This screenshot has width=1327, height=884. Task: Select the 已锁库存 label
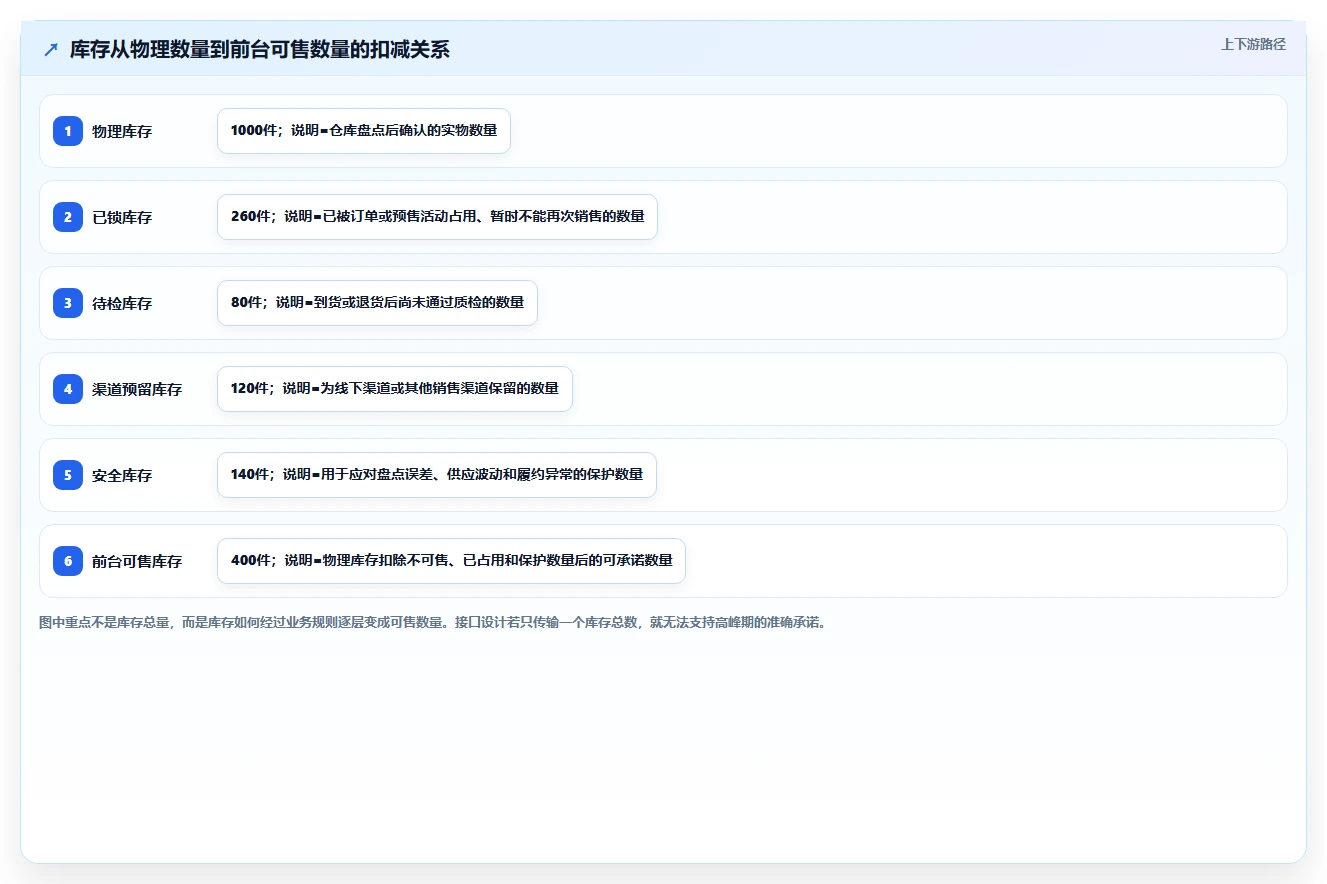(x=122, y=217)
